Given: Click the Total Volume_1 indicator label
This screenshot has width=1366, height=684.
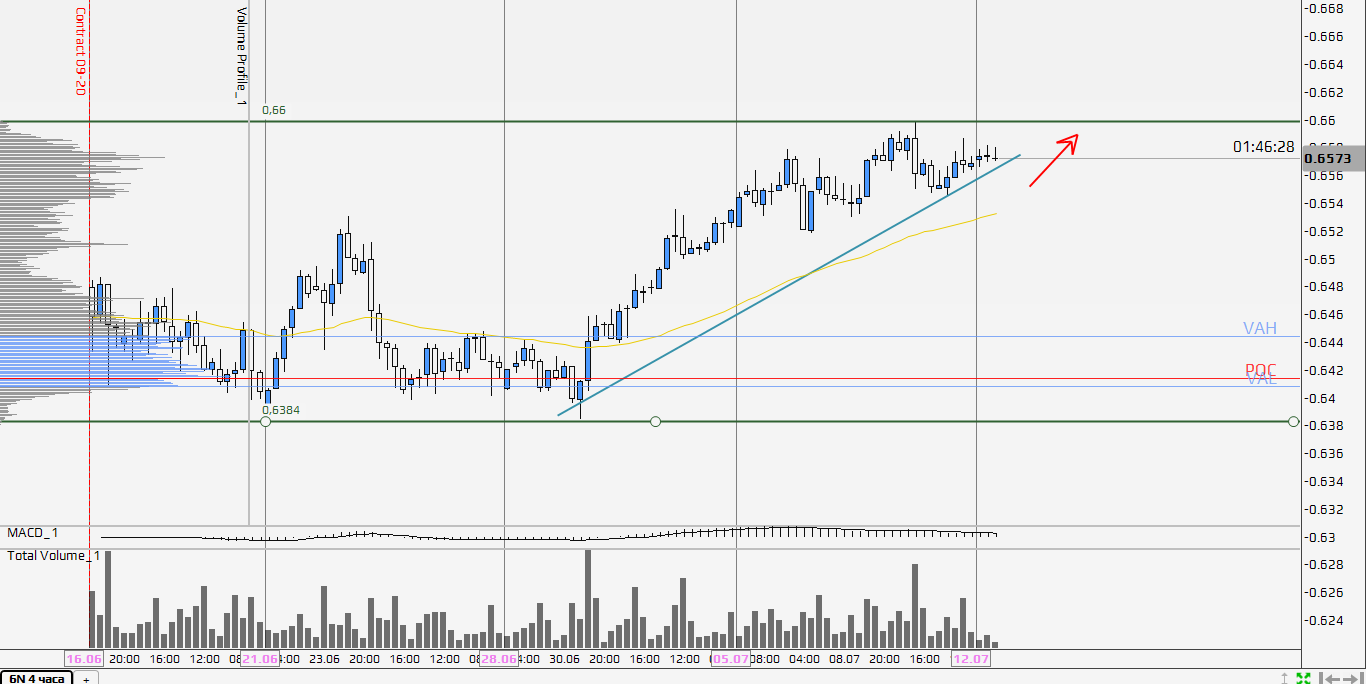Looking at the screenshot, I should 53,555.
